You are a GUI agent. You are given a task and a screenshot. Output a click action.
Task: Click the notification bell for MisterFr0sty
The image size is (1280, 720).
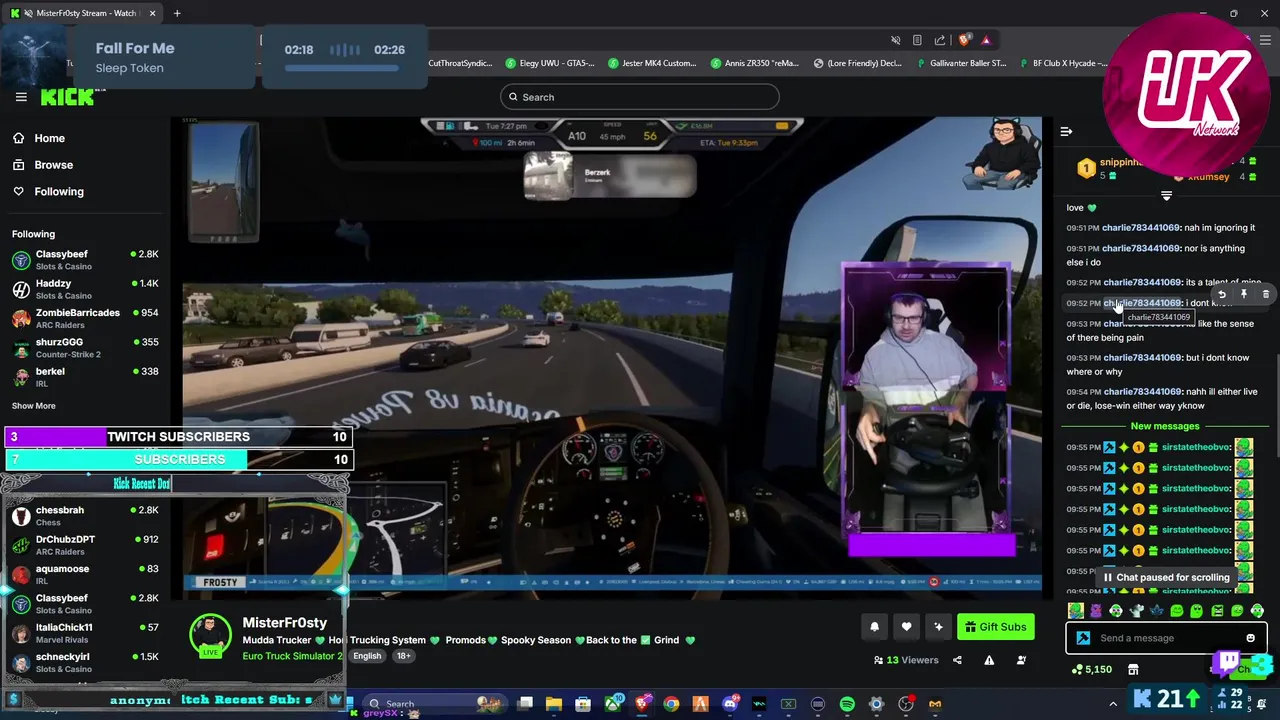[x=874, y=627]
